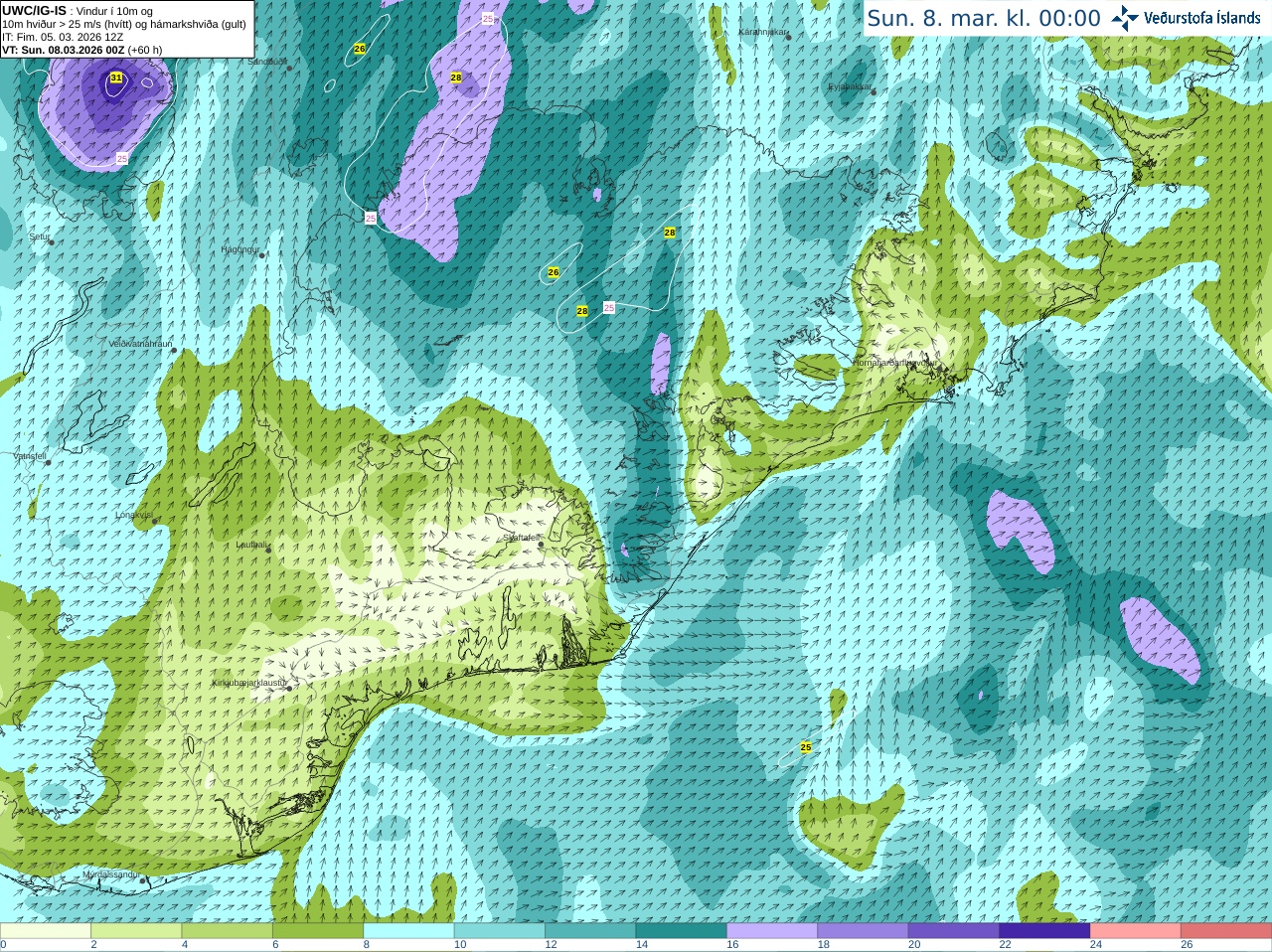Click the Setur station label
This screenshot has width=1272, height=952.
point(39,238)
